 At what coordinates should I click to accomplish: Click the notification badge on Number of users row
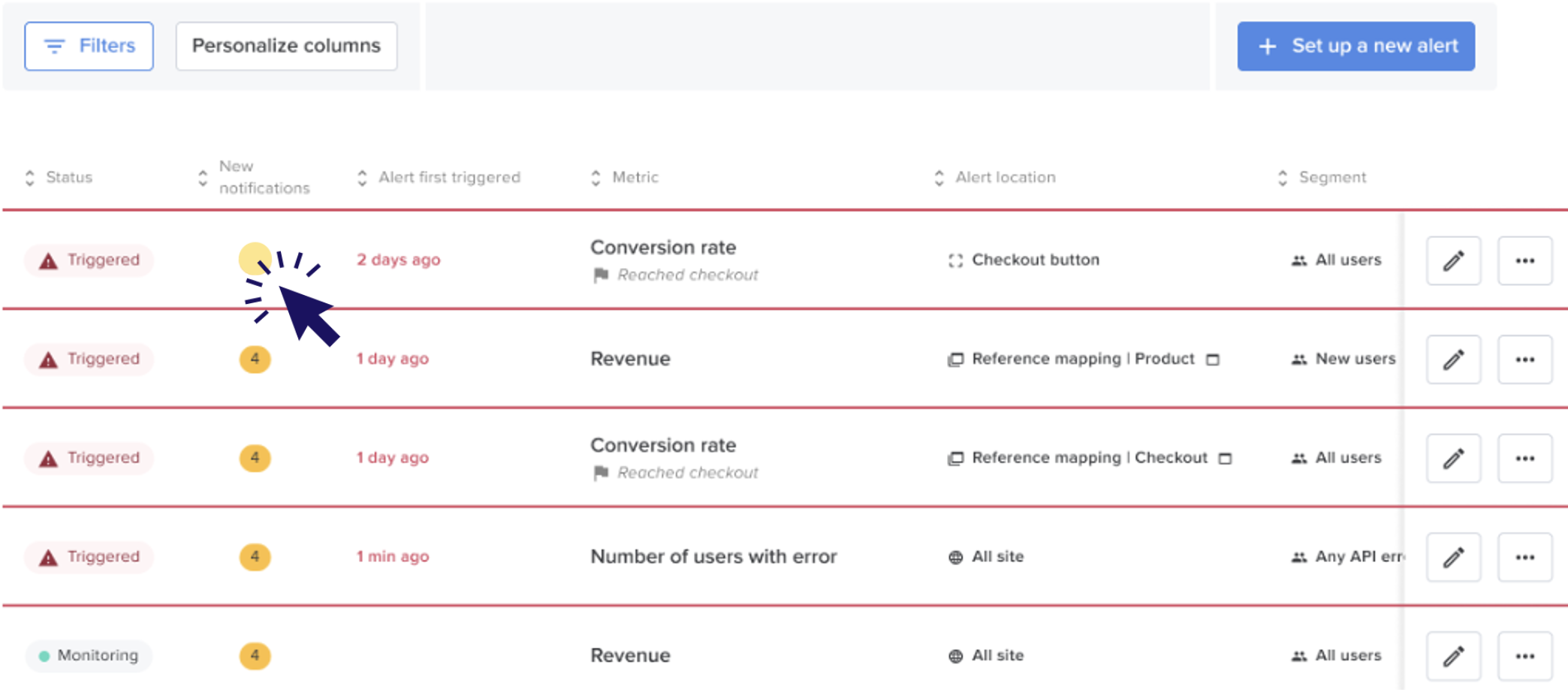[x=255, y=557]
